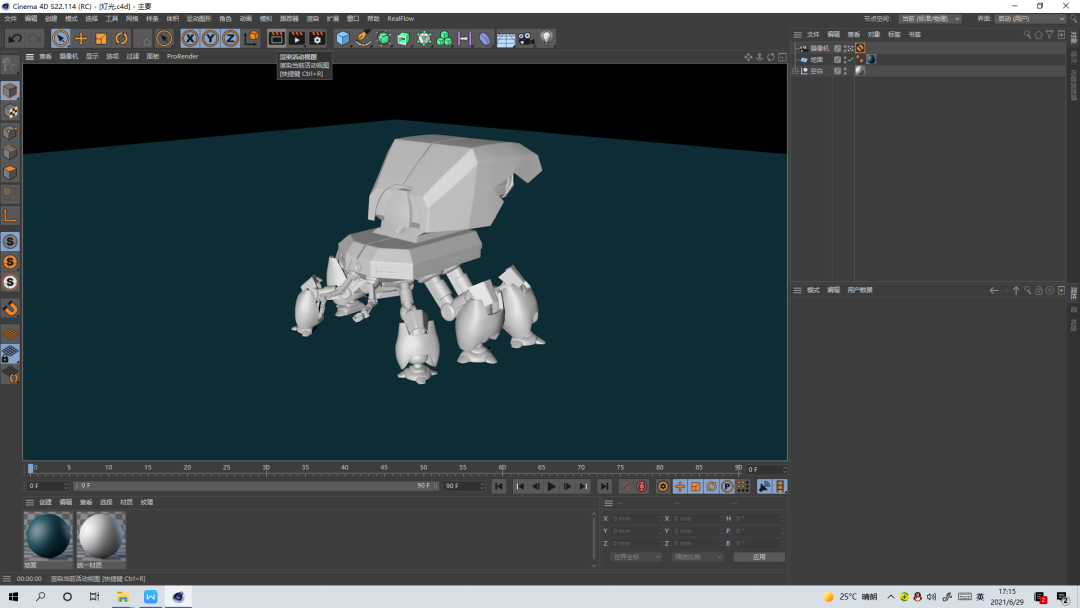Open the 节点空间 dropdown
Viewport: 1080px width, 608px height.
point(930,19)
